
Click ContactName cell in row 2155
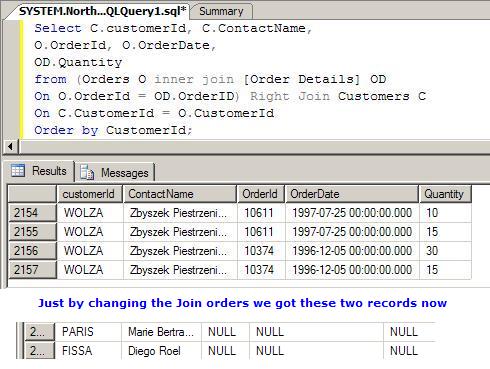coord(180,232)
